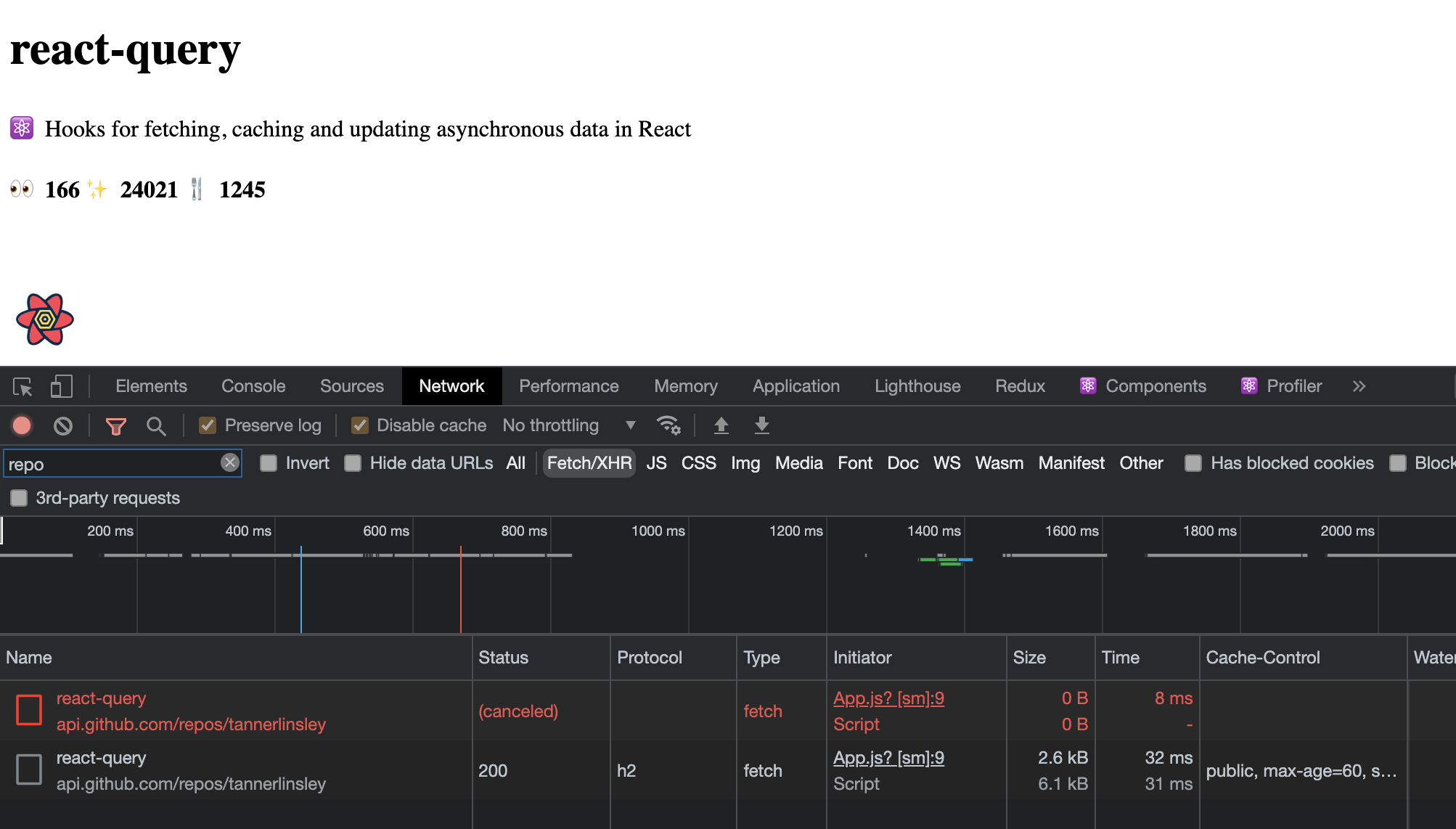Select the canceled react-query request row name
Image resolution: width=1456 pixels, height=829 pixels.
click(101, 698)
